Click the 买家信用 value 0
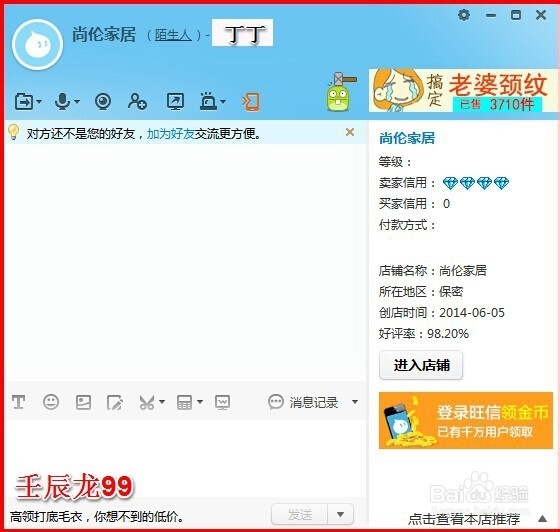The width and height of the screenshot is (560, 532). 446,204
